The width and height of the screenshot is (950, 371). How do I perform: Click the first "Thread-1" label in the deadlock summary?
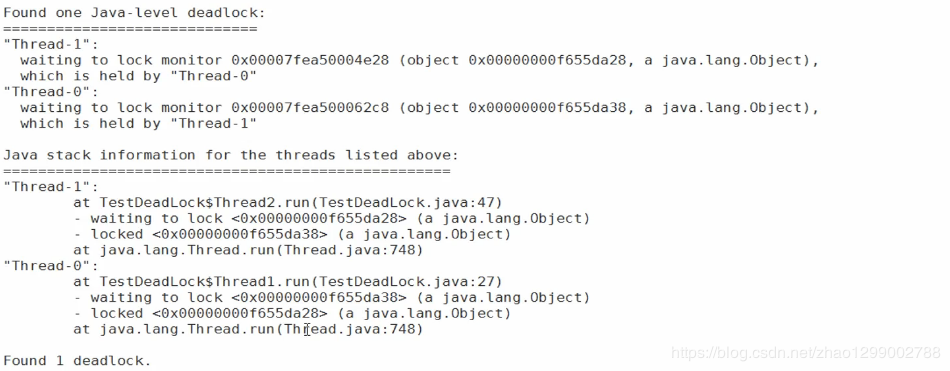[51, 44]
